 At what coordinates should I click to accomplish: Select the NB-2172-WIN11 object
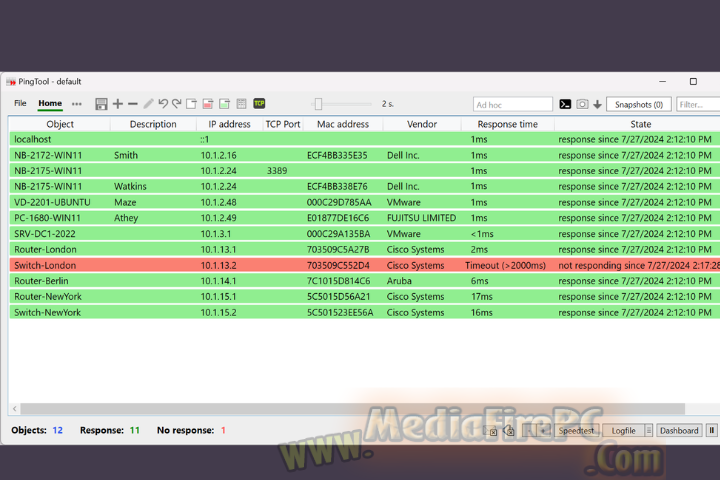pyautogui.click(x=48, y=155)
